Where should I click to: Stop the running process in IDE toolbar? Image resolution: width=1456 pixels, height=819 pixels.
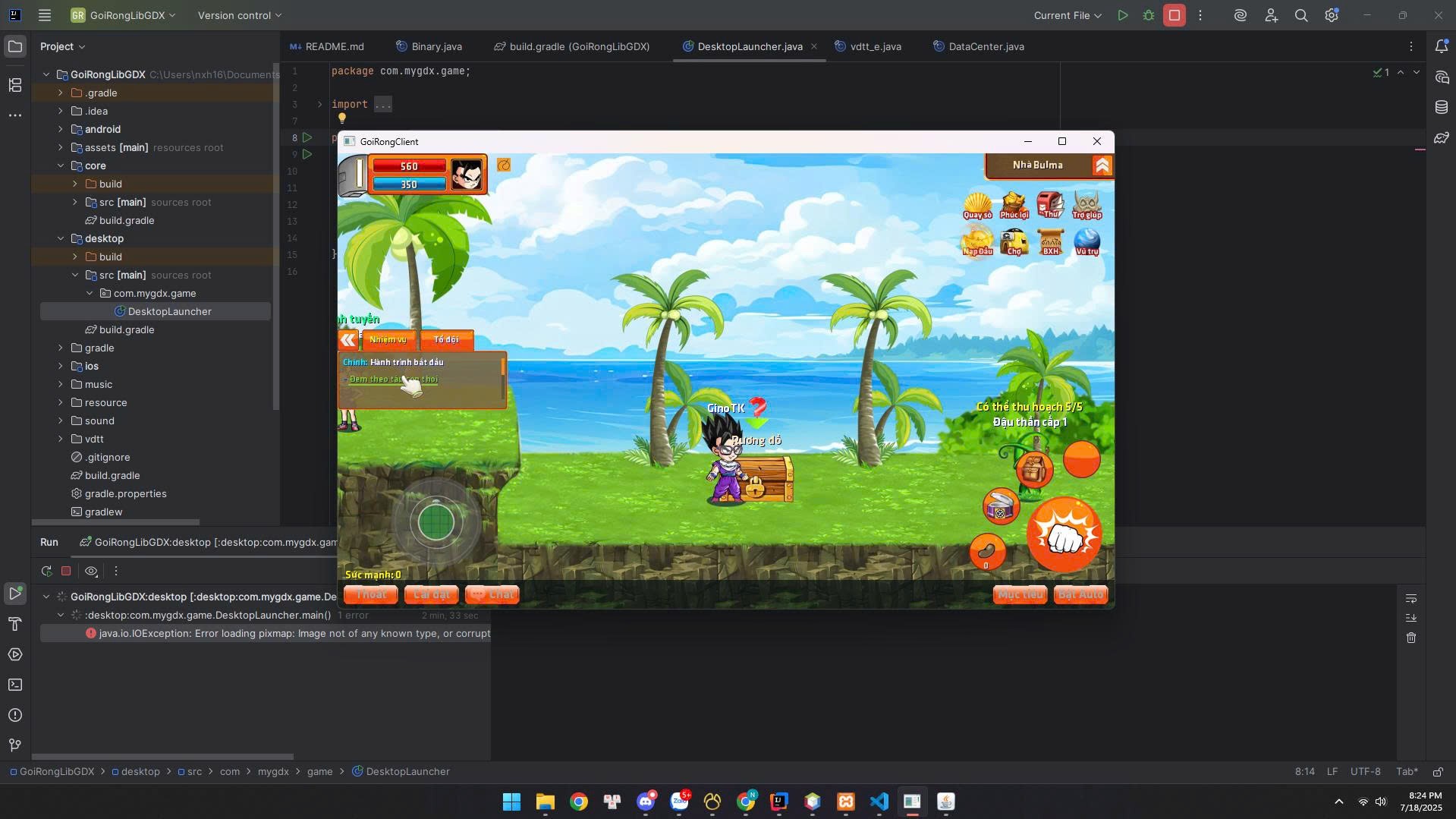pos(1174,15)
